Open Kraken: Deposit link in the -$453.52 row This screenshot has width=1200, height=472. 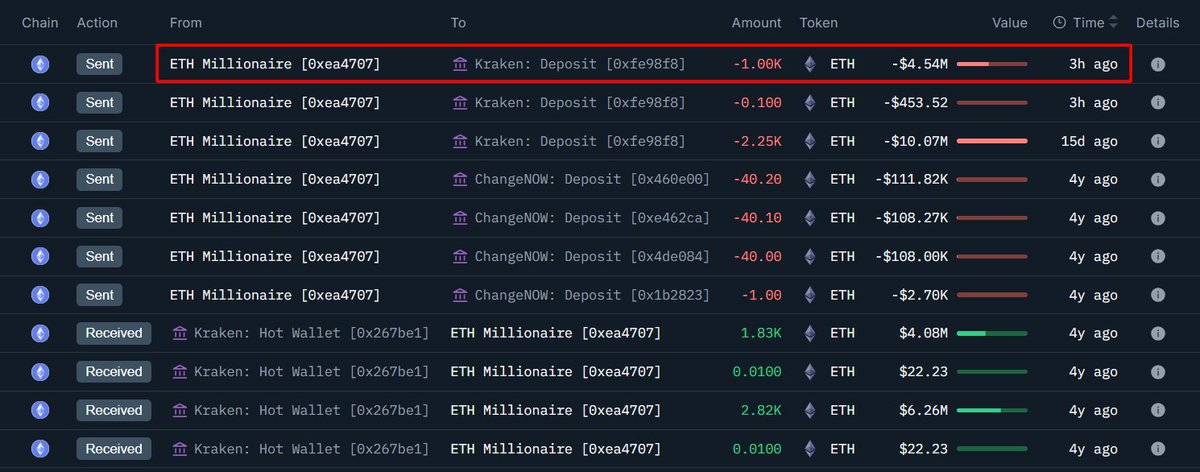[580, 103]
